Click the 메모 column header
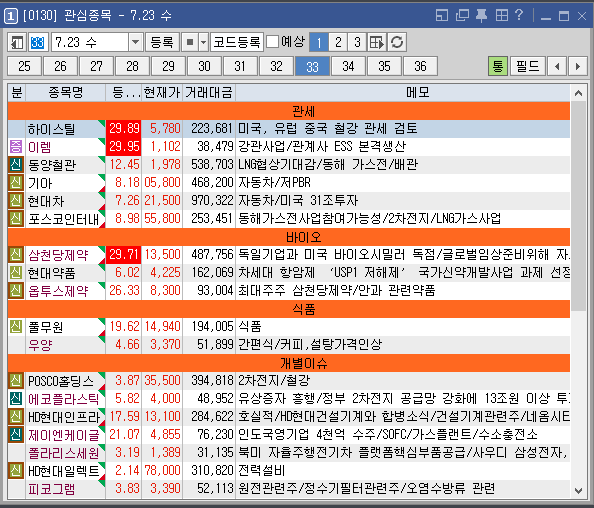This screenshot has width=594, height=508. tap(403, 92)
